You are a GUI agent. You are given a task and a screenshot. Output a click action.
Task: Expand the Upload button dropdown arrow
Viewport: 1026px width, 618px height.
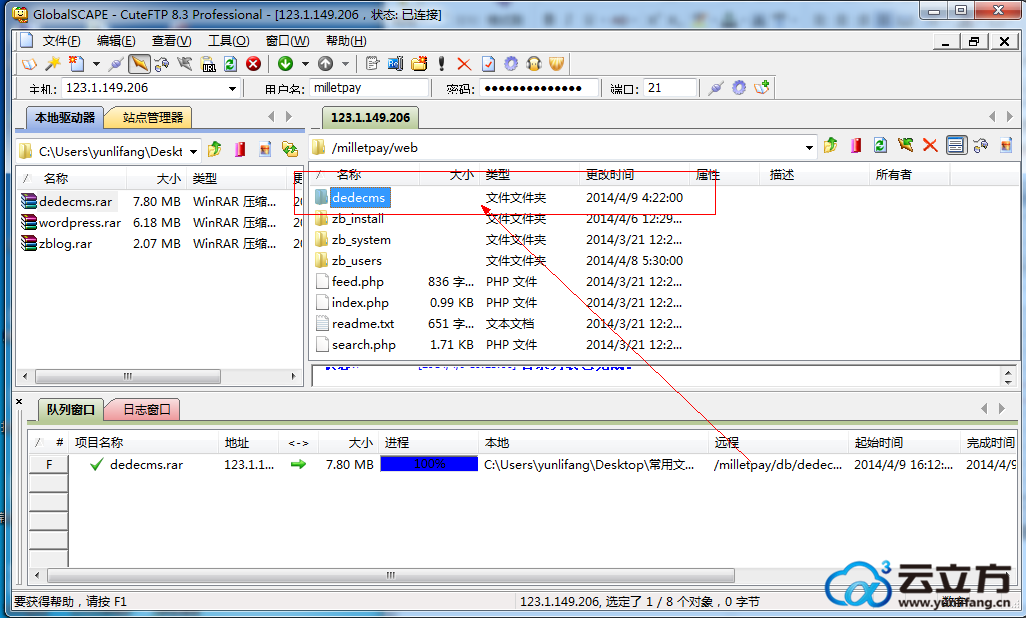pyautogui.click(x=345, y=64)
